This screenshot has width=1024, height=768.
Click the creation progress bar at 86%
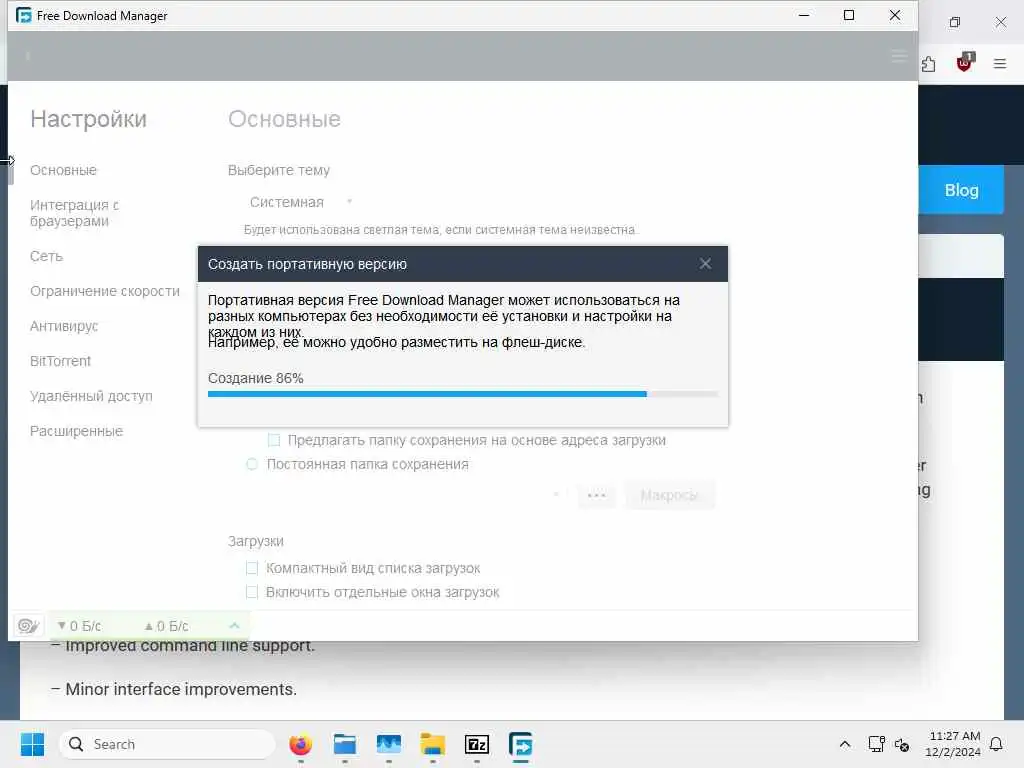[x=462, y=394]
